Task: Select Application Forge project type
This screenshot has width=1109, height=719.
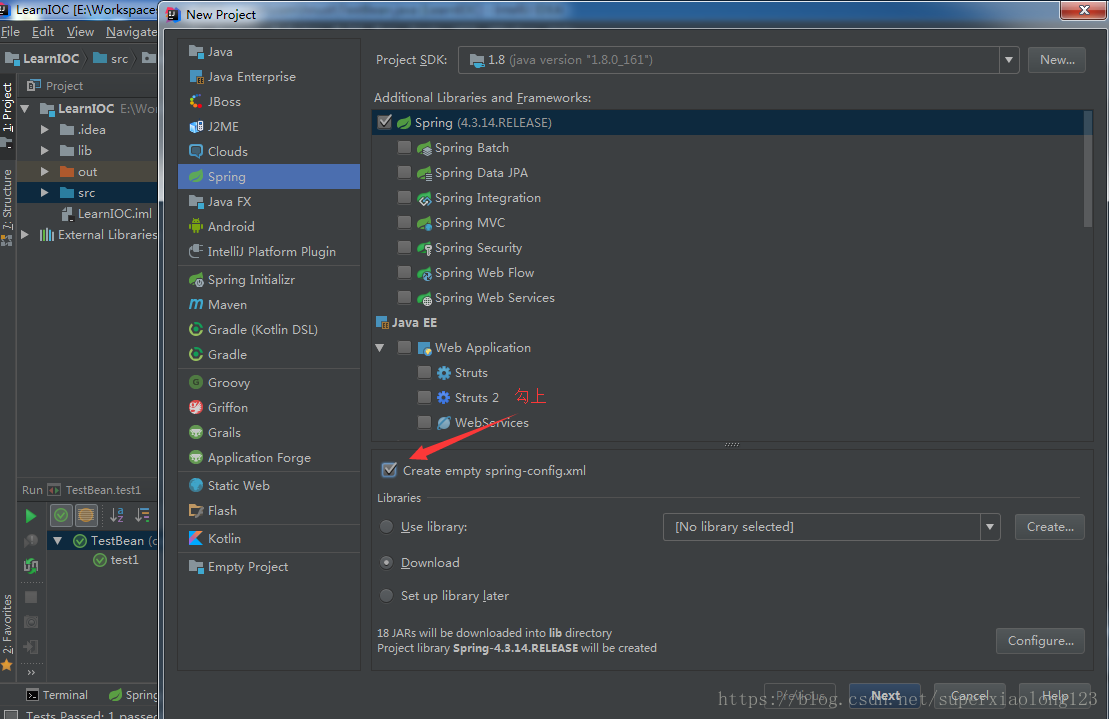Action: coord(269,457)
